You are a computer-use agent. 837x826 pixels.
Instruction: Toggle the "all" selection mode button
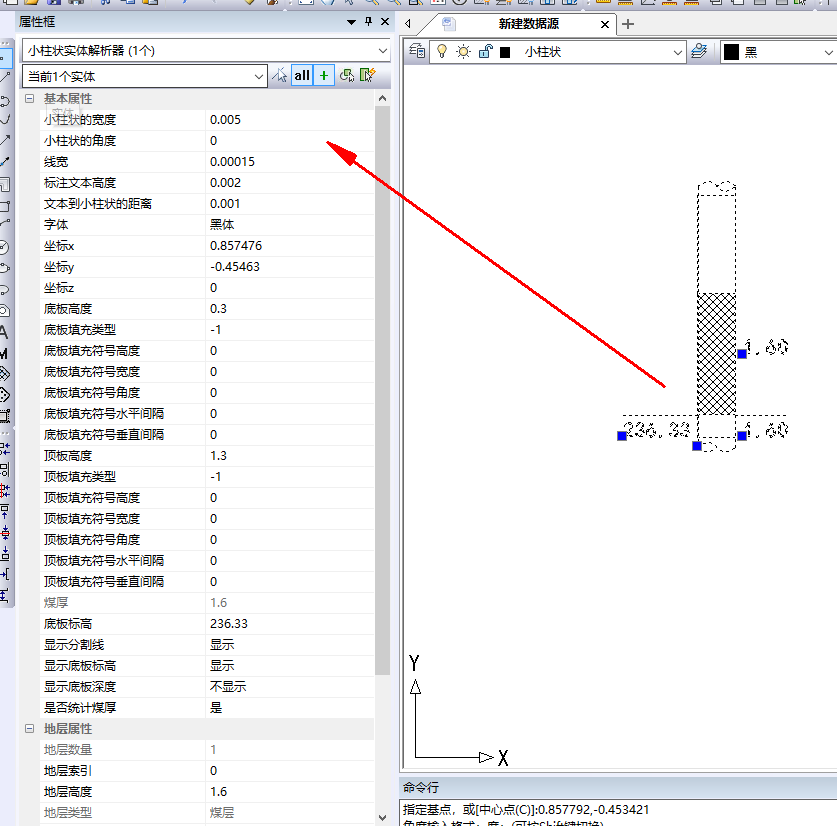(302, 75)
